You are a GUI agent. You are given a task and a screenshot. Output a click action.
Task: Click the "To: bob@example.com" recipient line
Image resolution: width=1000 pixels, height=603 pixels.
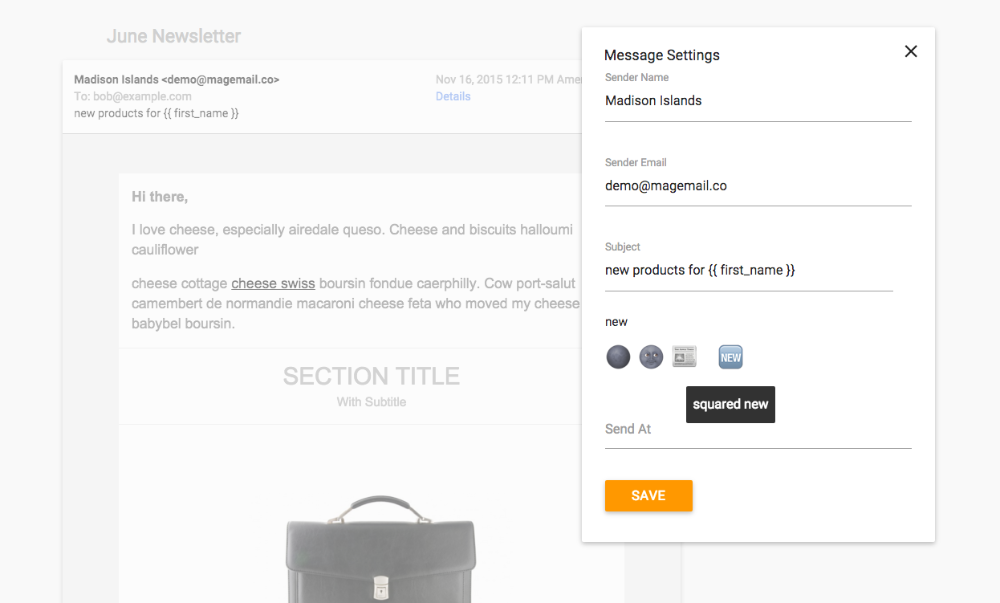tap(133, 97)
